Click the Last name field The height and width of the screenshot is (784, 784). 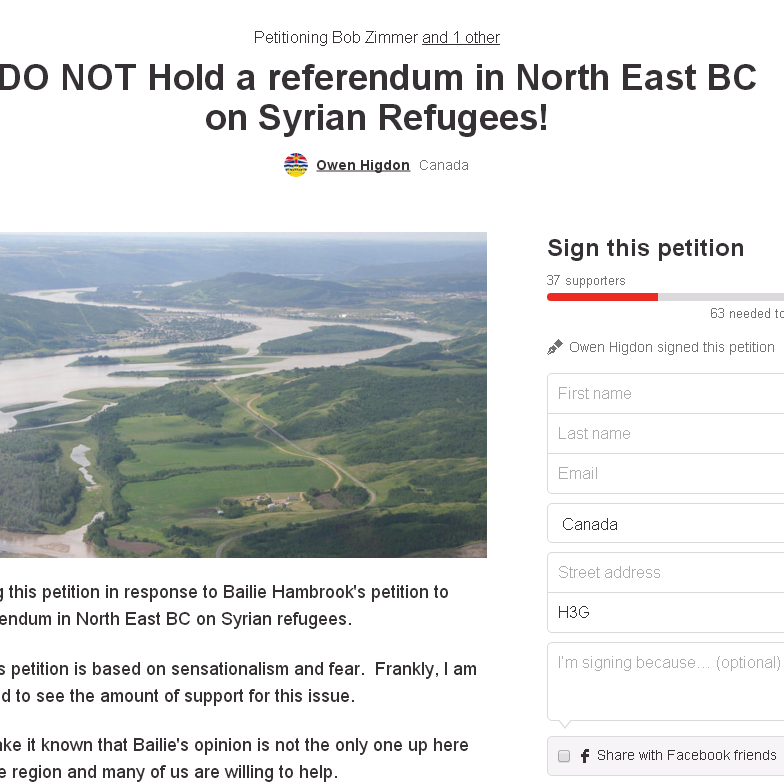(x=666, y=434)
